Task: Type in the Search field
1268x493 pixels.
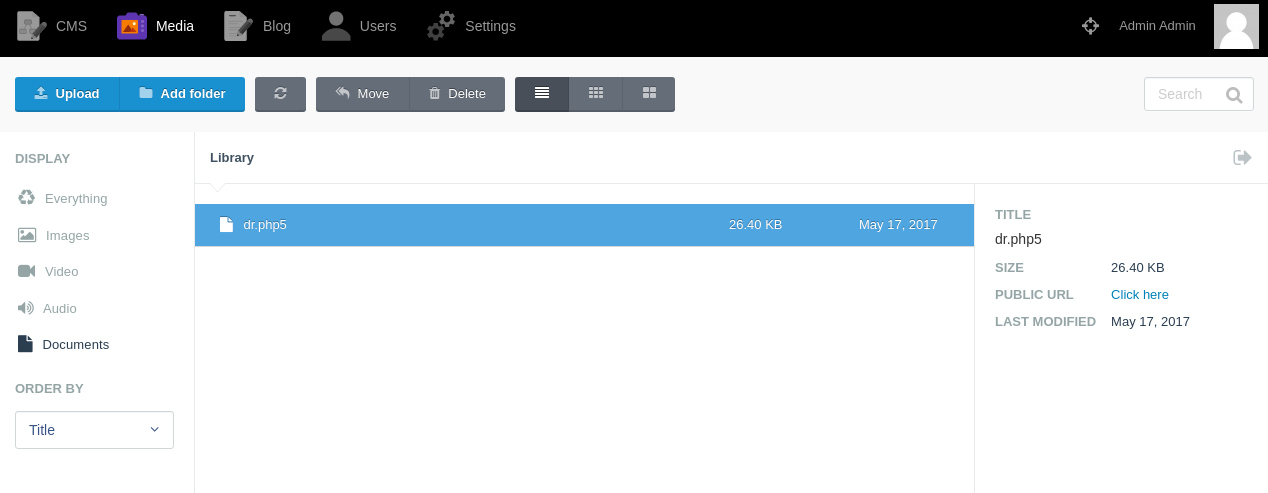Action: 1183,94
